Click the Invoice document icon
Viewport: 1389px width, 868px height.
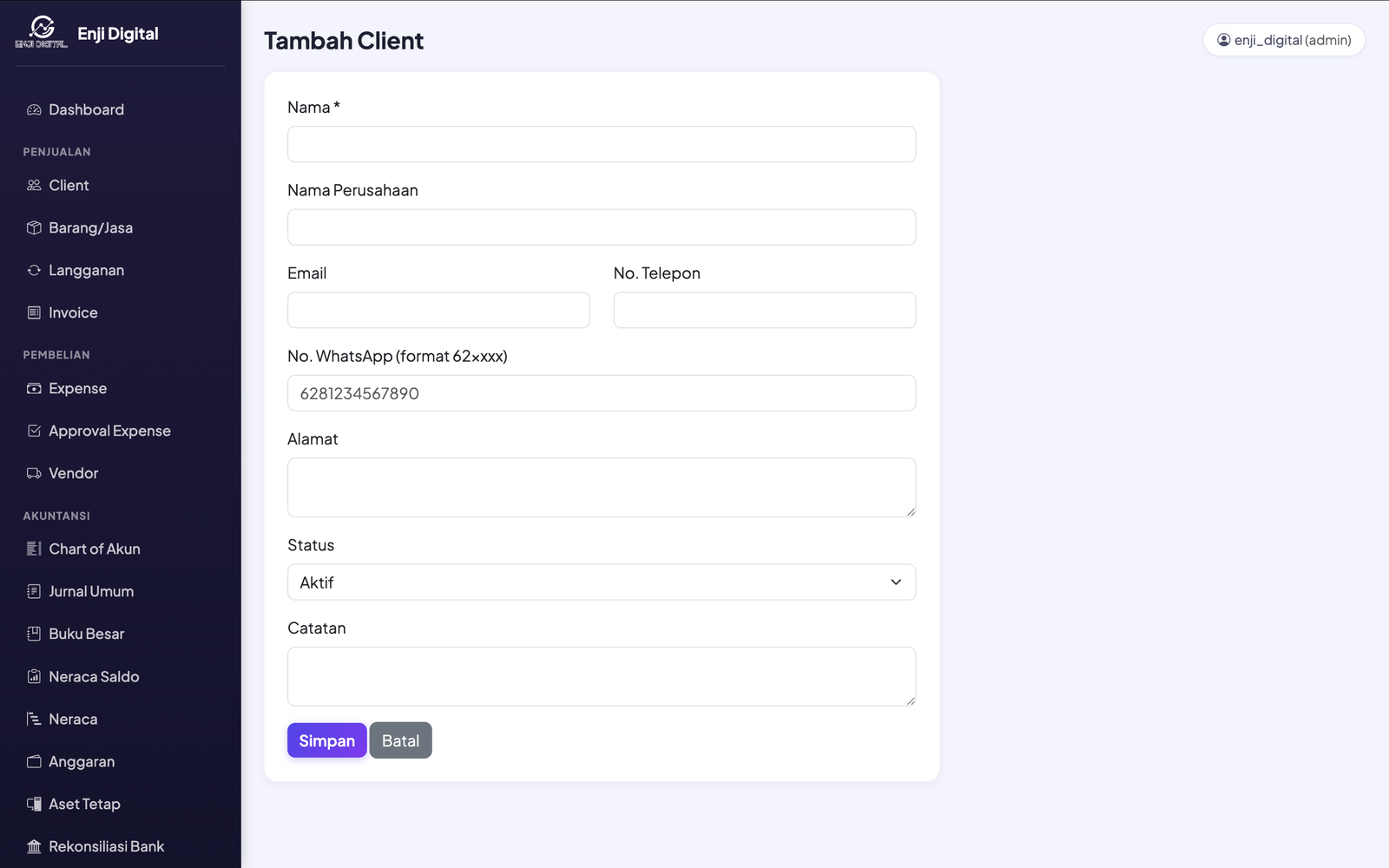(x=34, y=312)
